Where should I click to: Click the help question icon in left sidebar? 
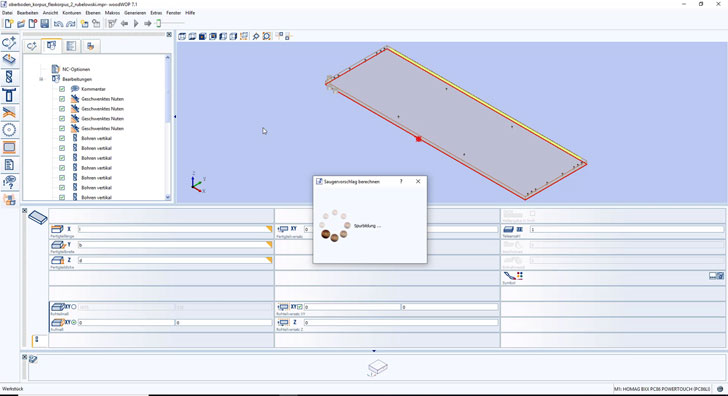[x=9, y=182]
